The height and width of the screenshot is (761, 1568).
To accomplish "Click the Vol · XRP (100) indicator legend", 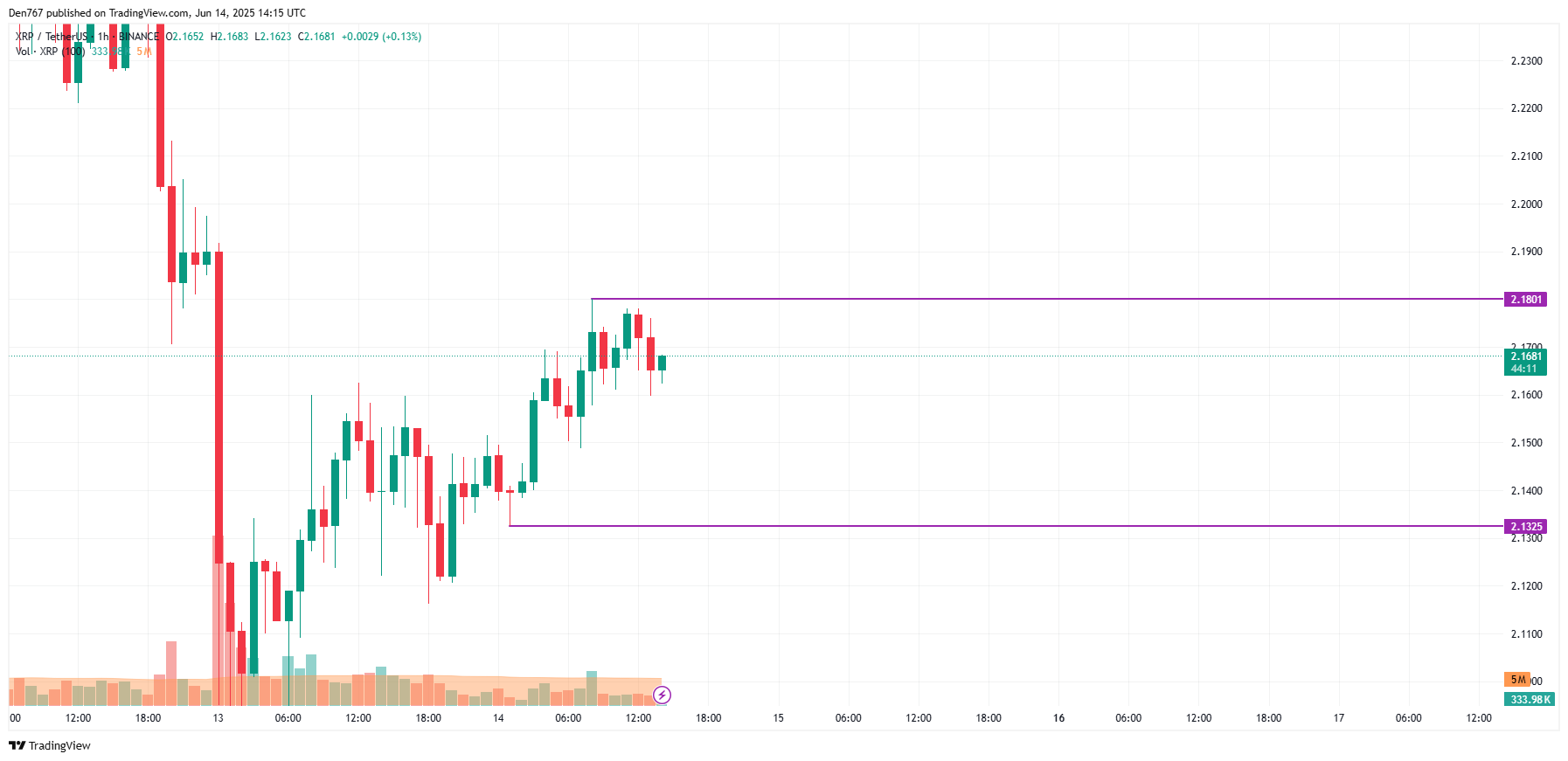I will (x=49, y=52).
